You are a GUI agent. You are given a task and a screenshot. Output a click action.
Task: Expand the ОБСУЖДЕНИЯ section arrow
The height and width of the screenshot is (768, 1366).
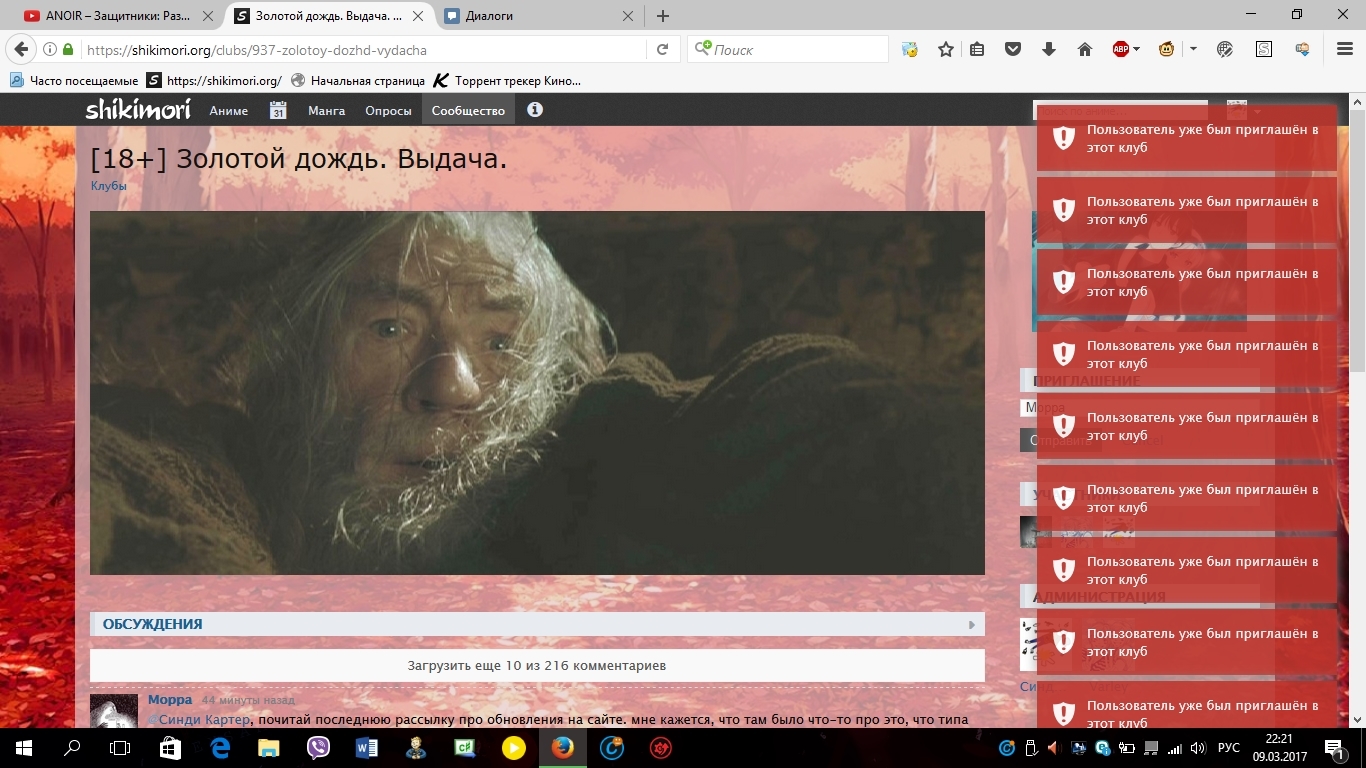[971, 625]
